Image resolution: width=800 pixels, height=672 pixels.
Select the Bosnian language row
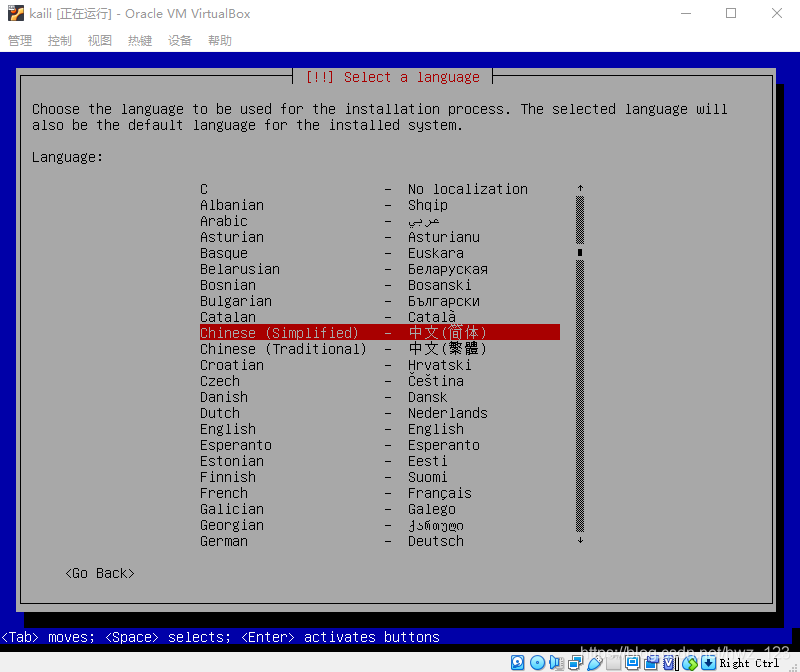click(x=380, y=285)
